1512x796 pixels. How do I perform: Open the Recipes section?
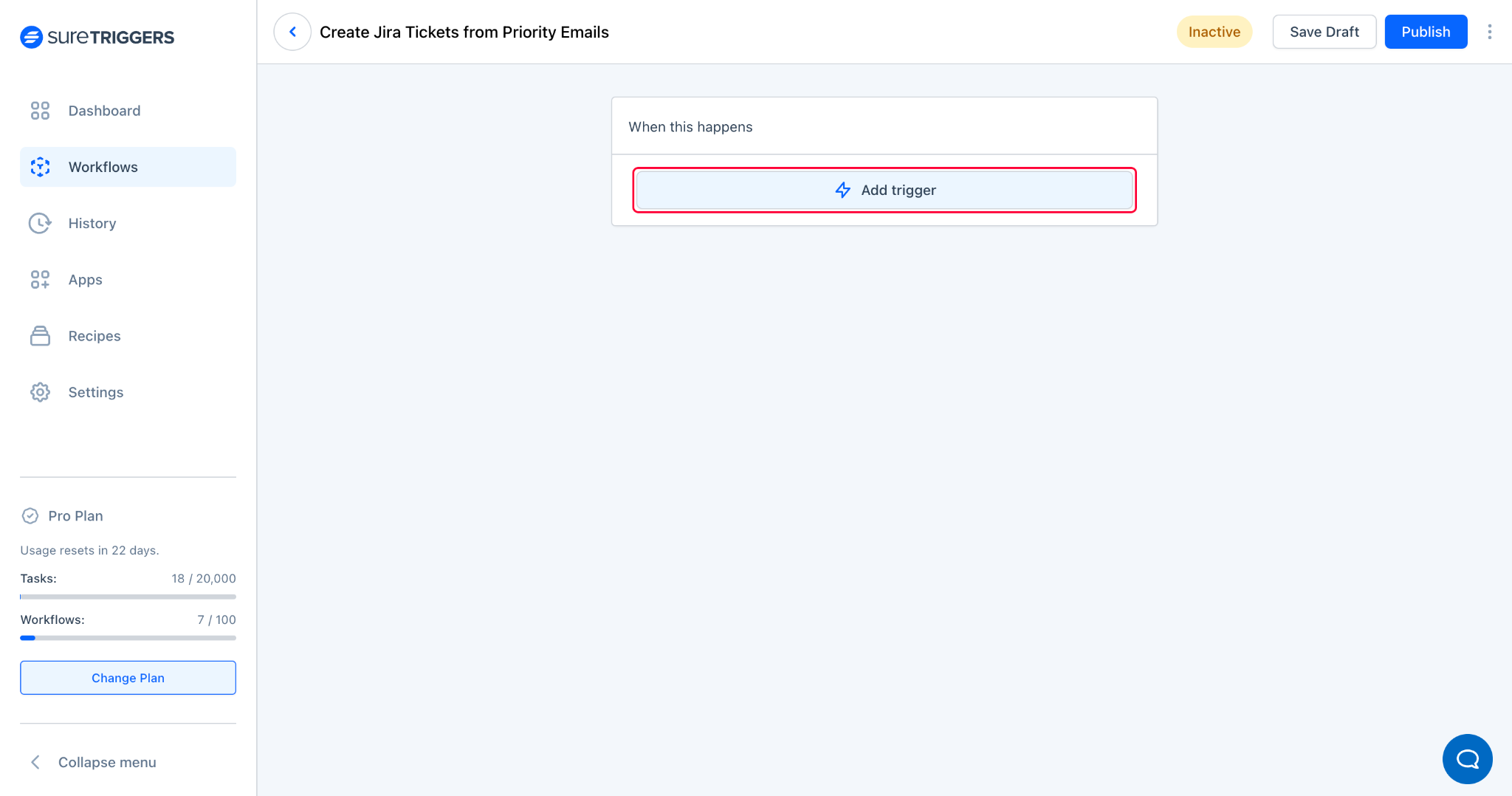point(94,335)
